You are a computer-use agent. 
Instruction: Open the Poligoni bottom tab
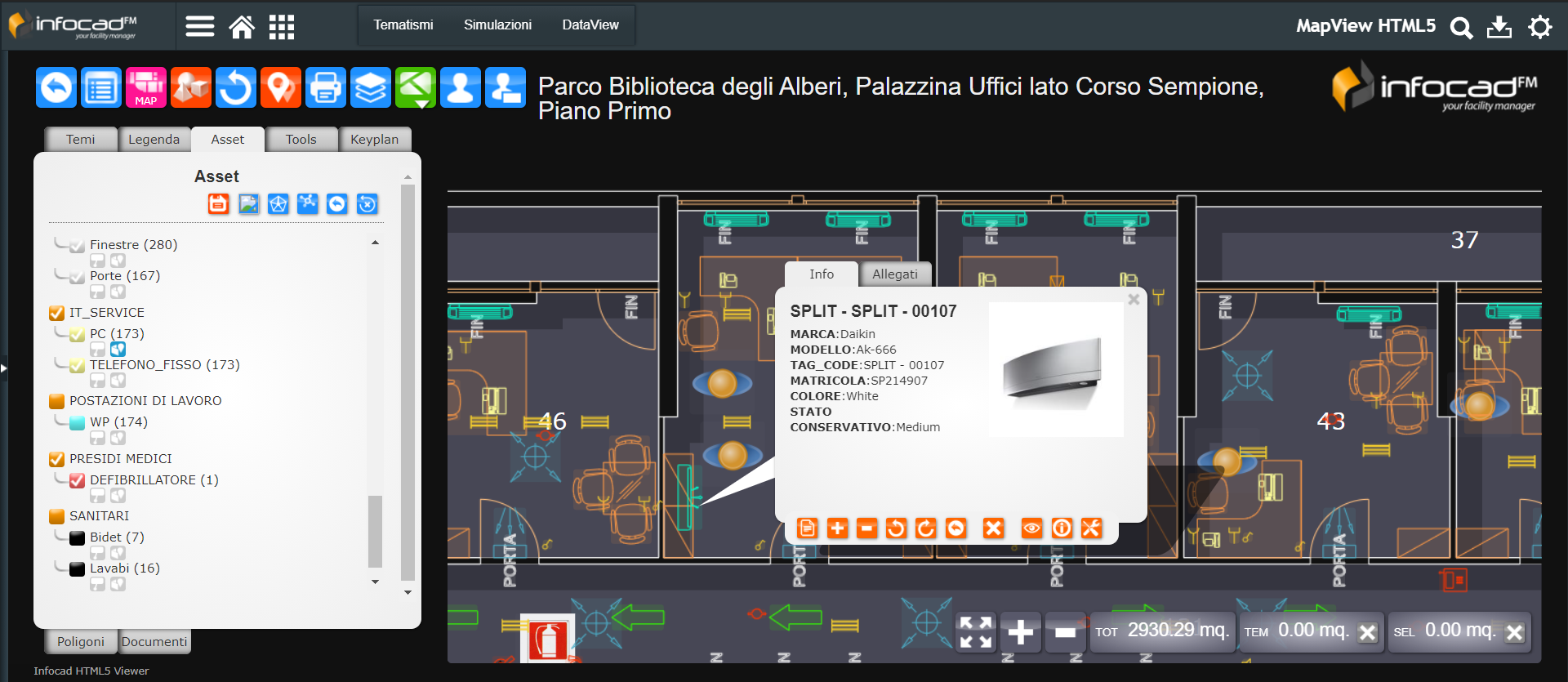81,642
